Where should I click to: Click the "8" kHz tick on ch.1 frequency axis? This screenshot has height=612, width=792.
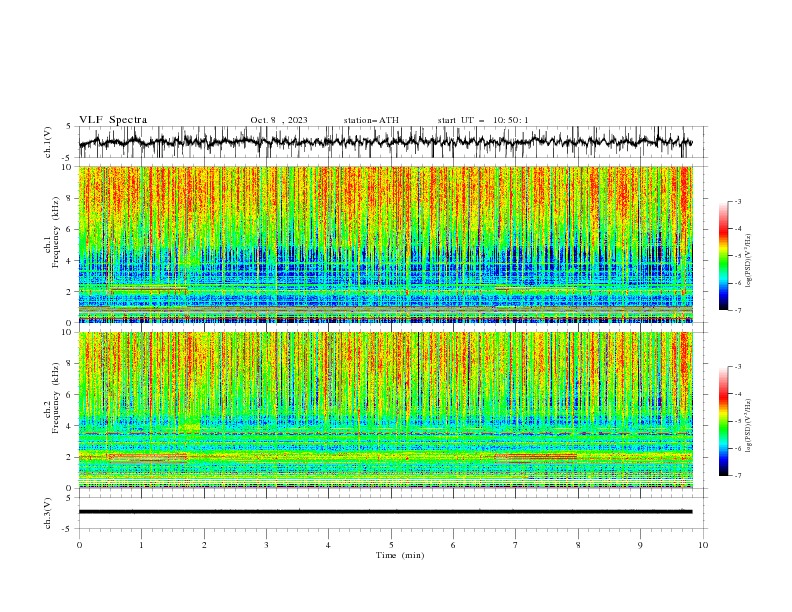(70, 198)
